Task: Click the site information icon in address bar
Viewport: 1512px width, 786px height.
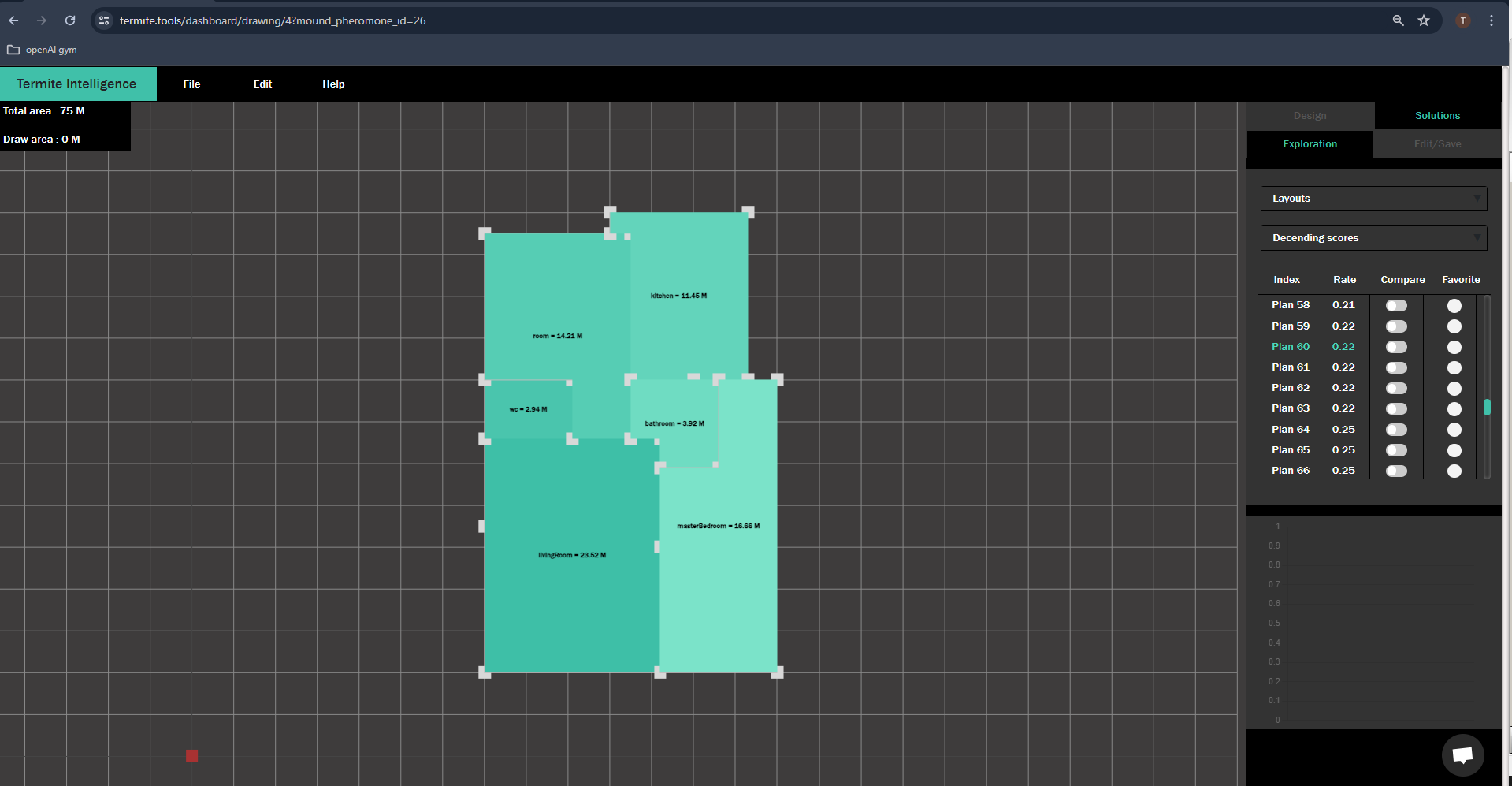Action: [104, 20]
